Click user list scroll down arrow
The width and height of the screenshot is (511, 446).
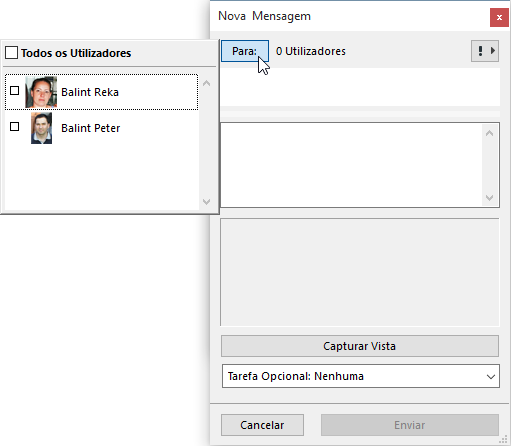click(x=206, y=201)
